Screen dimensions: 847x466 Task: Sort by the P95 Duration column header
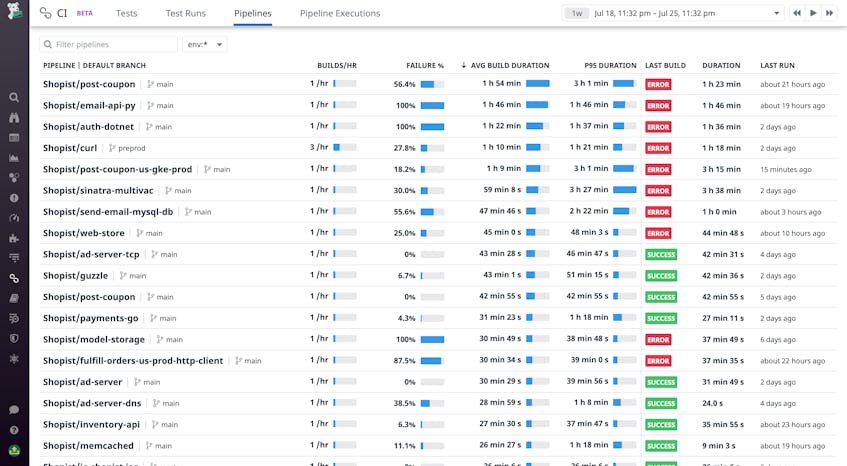click(x=610, y=65)
